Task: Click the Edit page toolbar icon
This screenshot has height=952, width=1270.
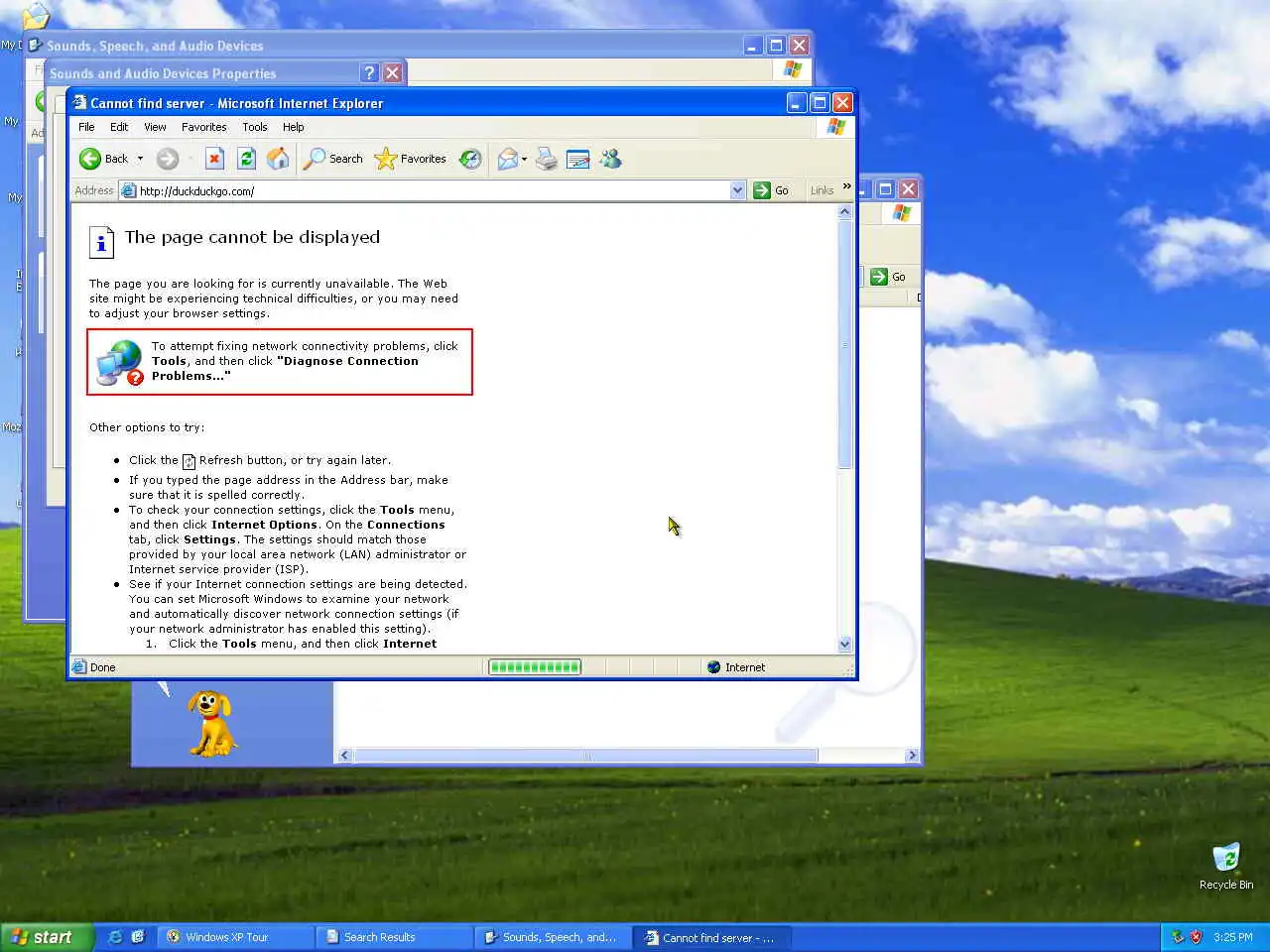Action: click(x=577, y=159)
